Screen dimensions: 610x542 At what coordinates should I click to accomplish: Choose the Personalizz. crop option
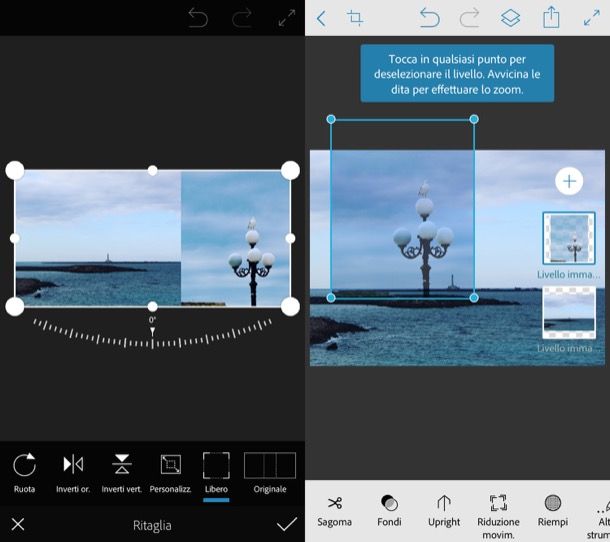(170, 465)
